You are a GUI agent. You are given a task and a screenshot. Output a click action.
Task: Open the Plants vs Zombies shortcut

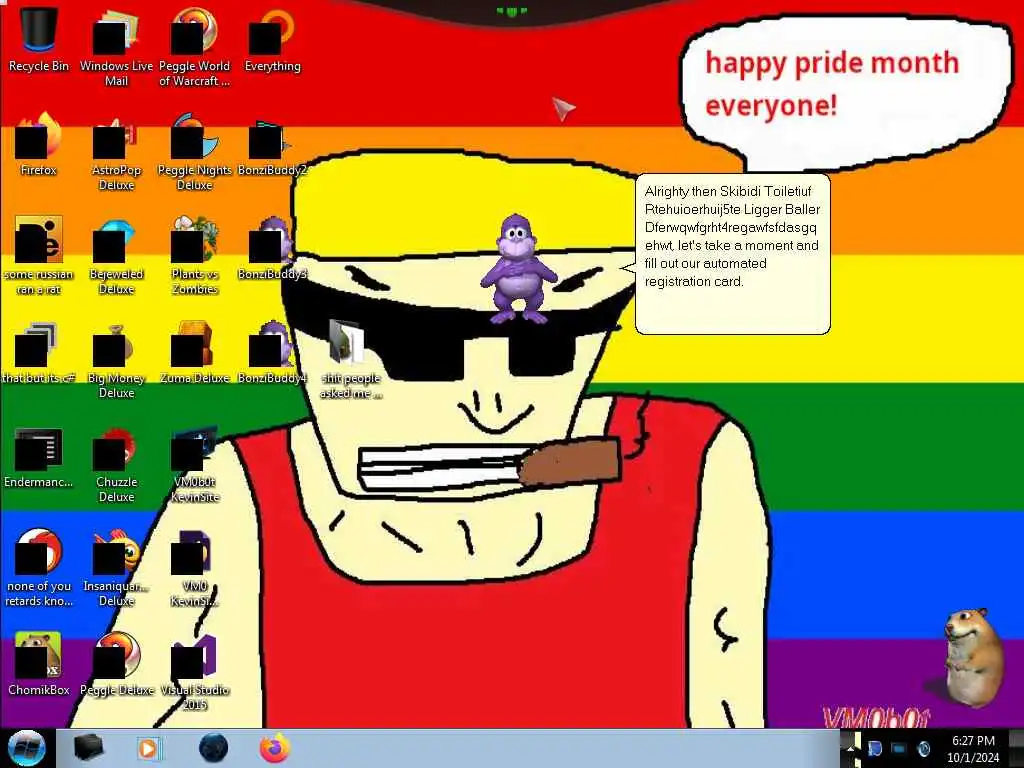click(194, 255)
